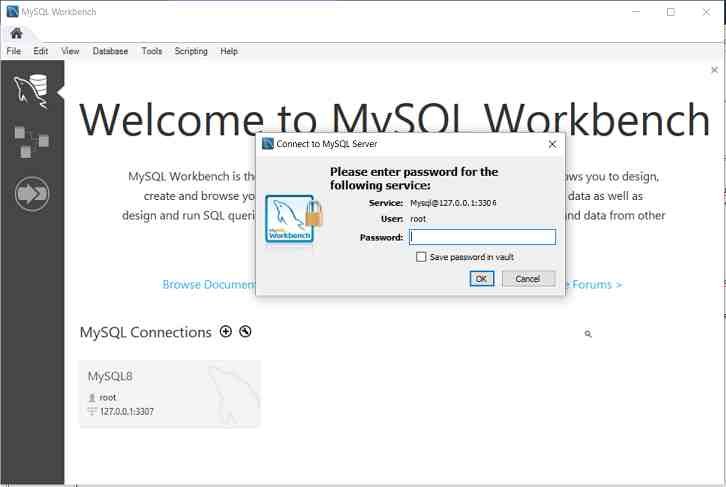The height and width of the screenshot is (487, 726).
Task: Add a new MySQL connection with plus icon
Action: click(226, 332)
